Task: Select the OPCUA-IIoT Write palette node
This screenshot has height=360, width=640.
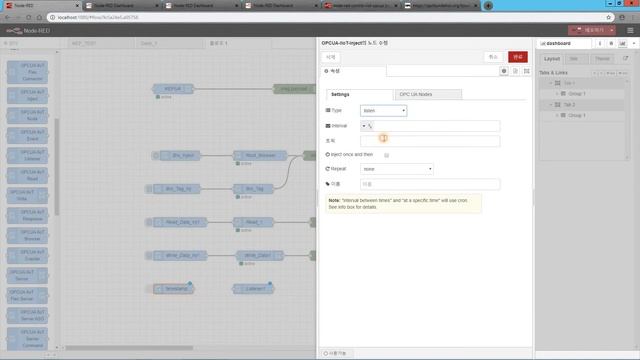Action: (27, 196)
